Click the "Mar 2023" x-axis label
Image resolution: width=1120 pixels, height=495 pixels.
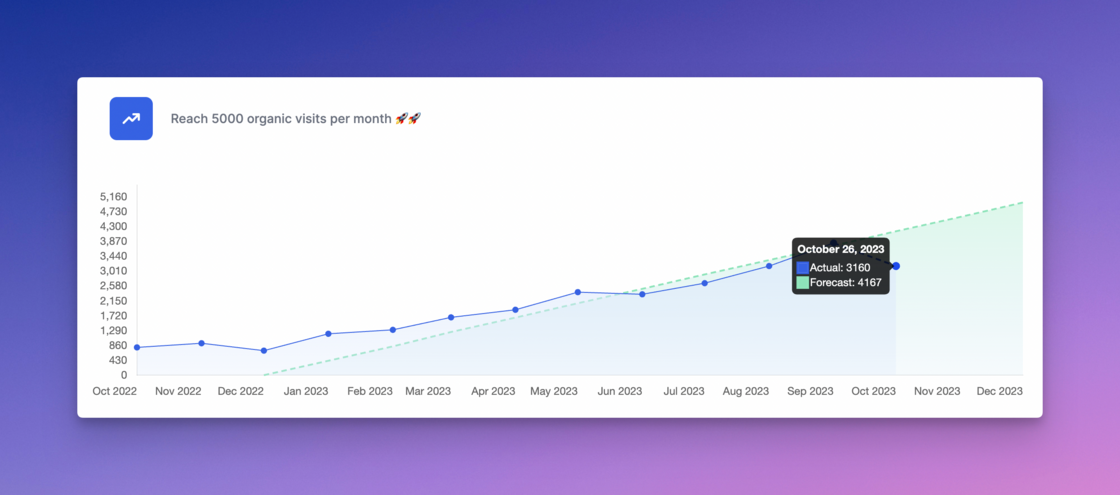(428, 391)
